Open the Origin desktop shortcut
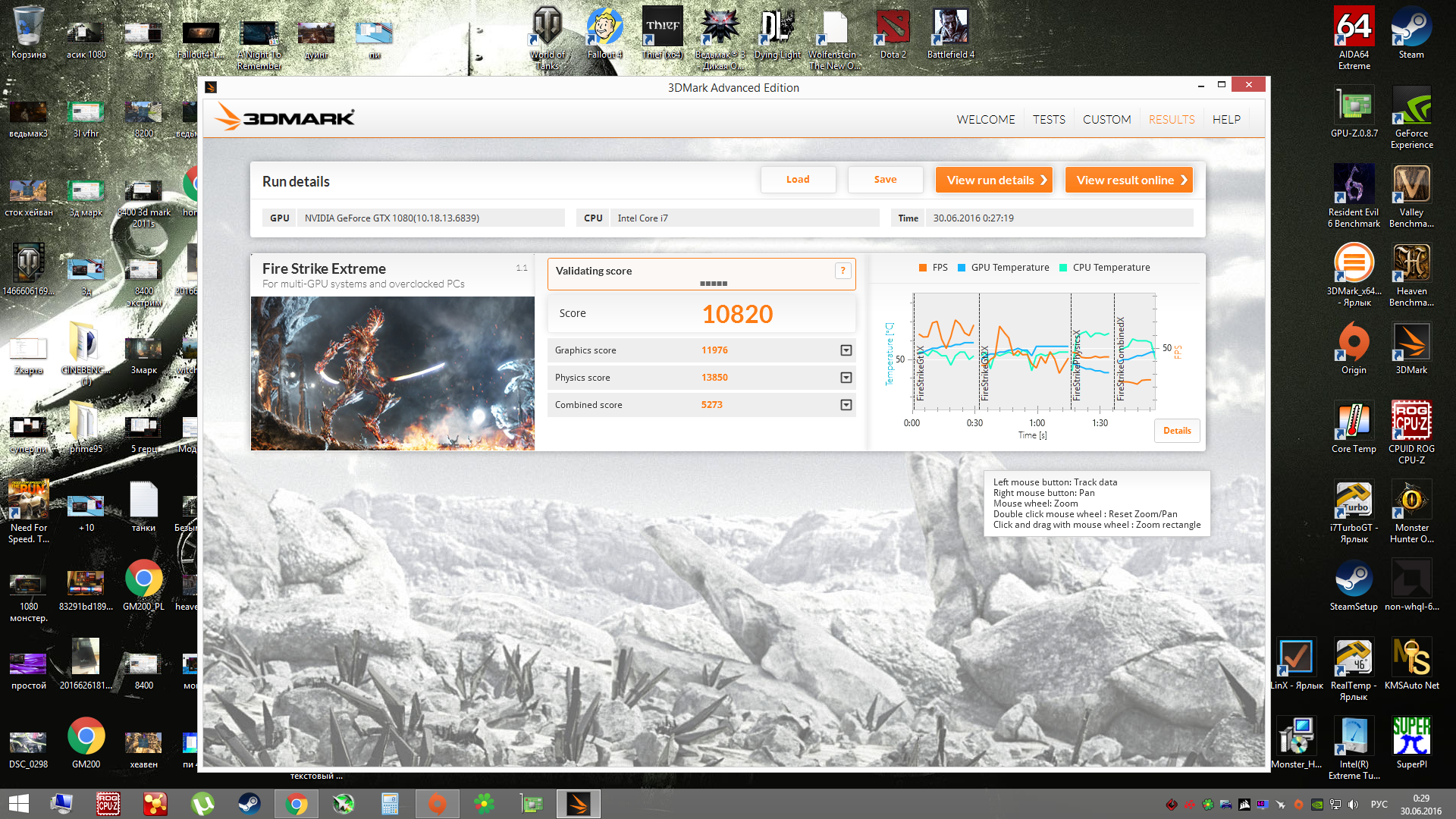Screen dimensions: 1456x819 tap(1354, 343)
